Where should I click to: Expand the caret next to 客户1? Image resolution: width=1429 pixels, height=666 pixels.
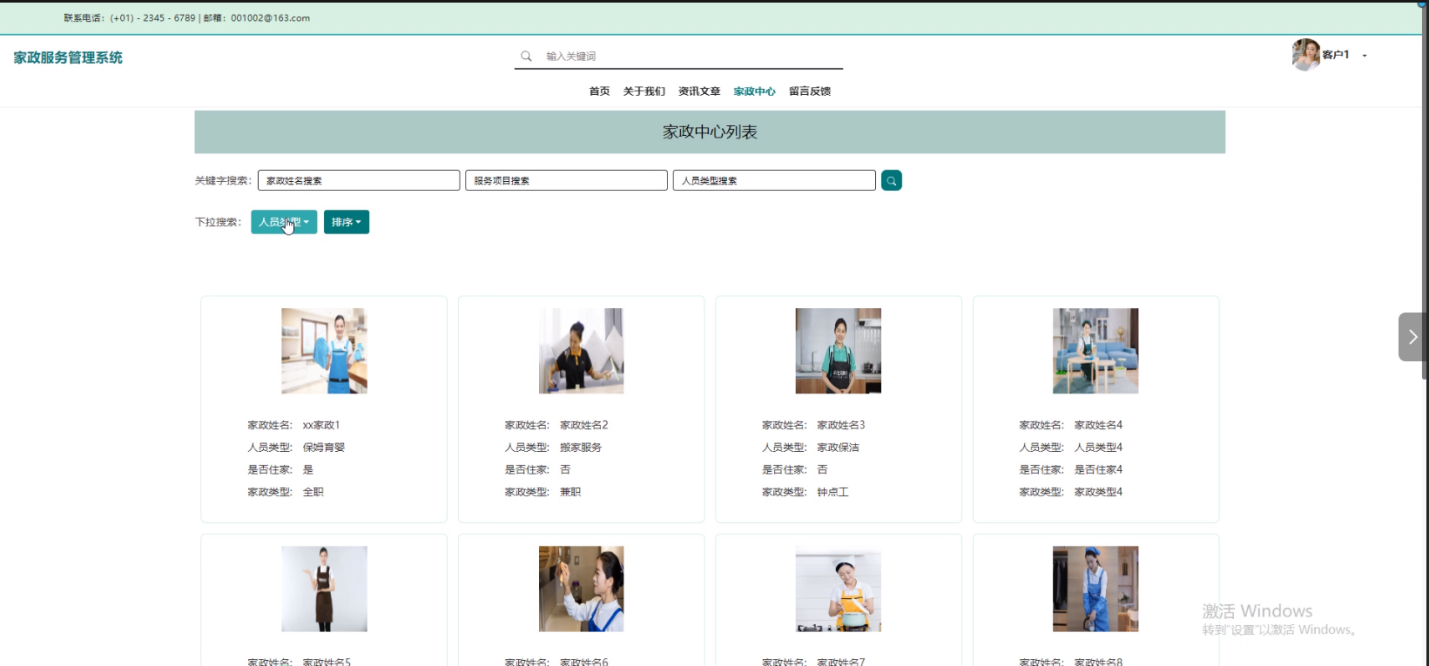1365,56
